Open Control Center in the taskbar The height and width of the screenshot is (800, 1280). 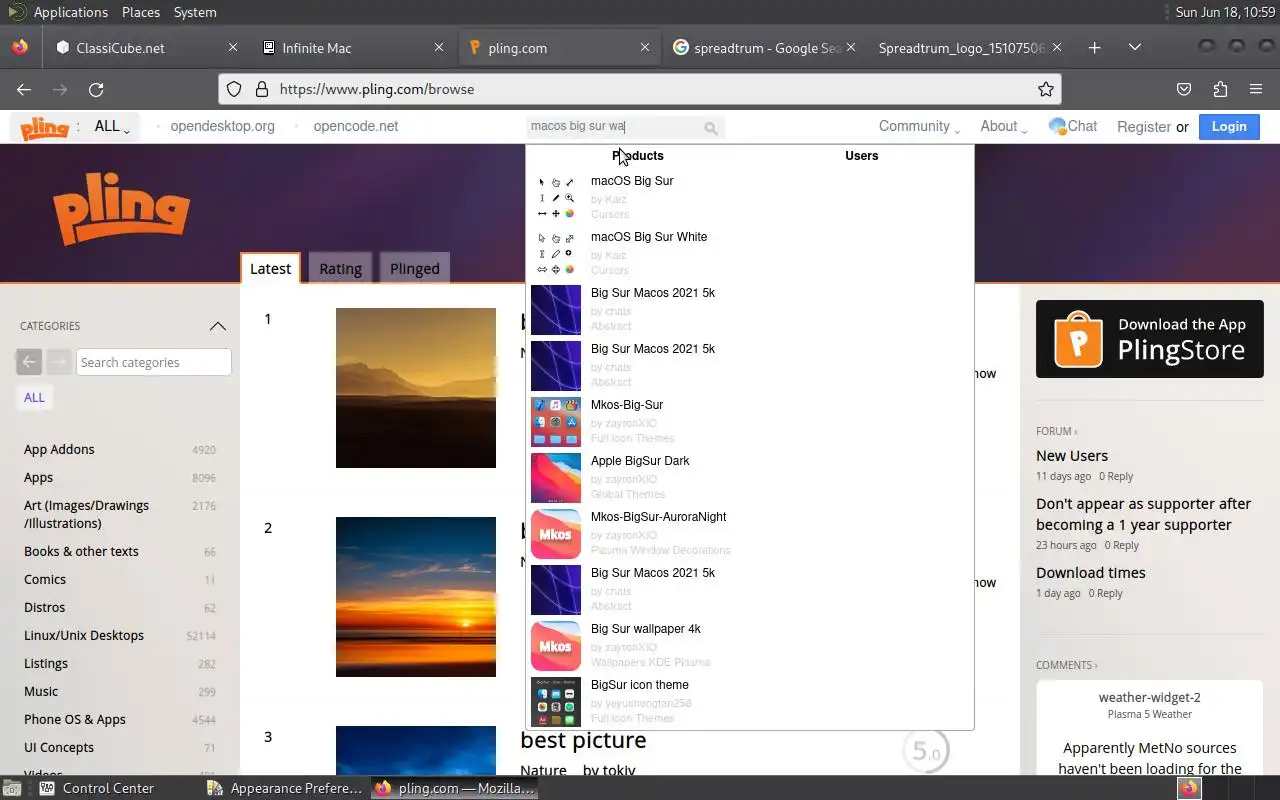coord(96,788)
